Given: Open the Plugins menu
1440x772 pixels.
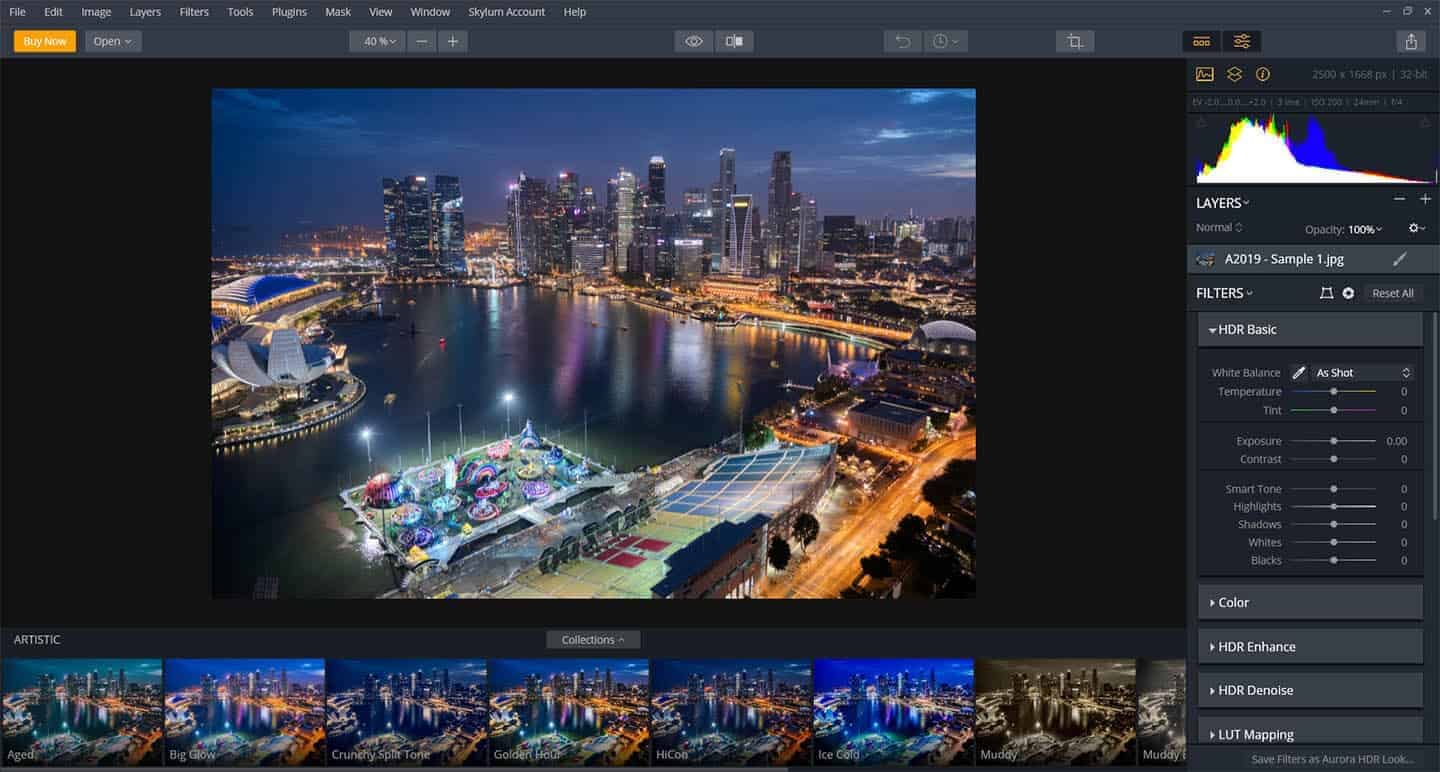Looking at the screenshot, I should pos(289,12).
